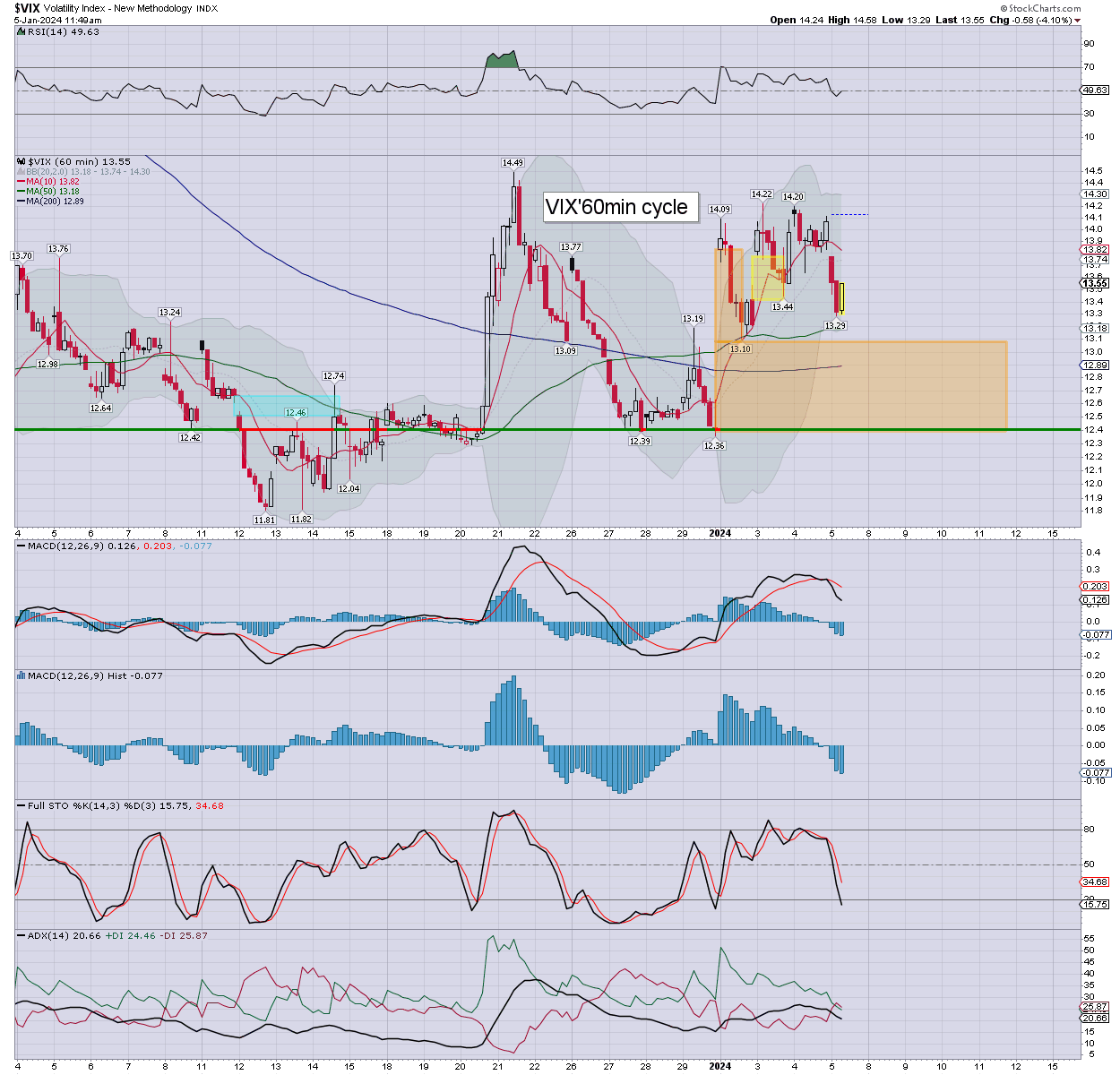Click the current price tag 13.55

pyautogui.click(x=1096, y=283)
